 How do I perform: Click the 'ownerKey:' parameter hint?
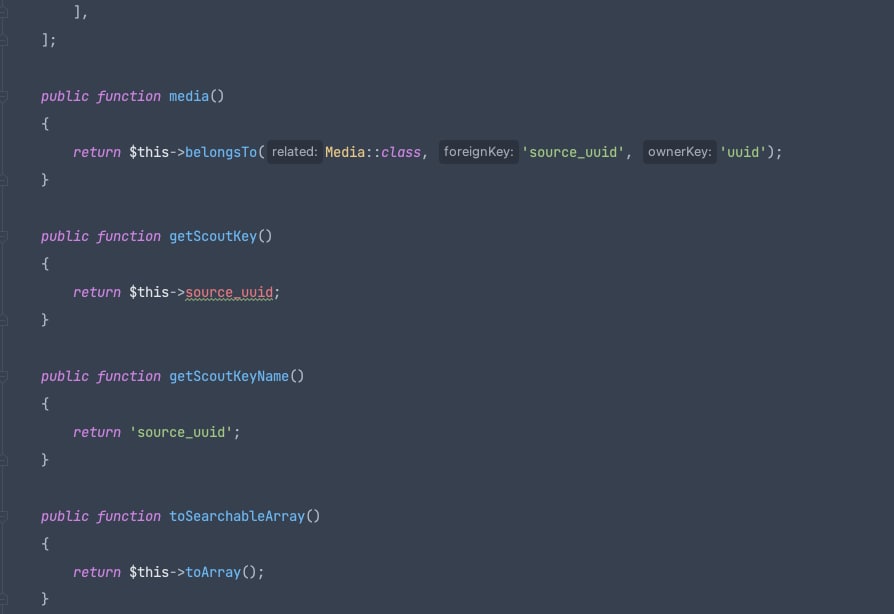(x=680, y=152)
